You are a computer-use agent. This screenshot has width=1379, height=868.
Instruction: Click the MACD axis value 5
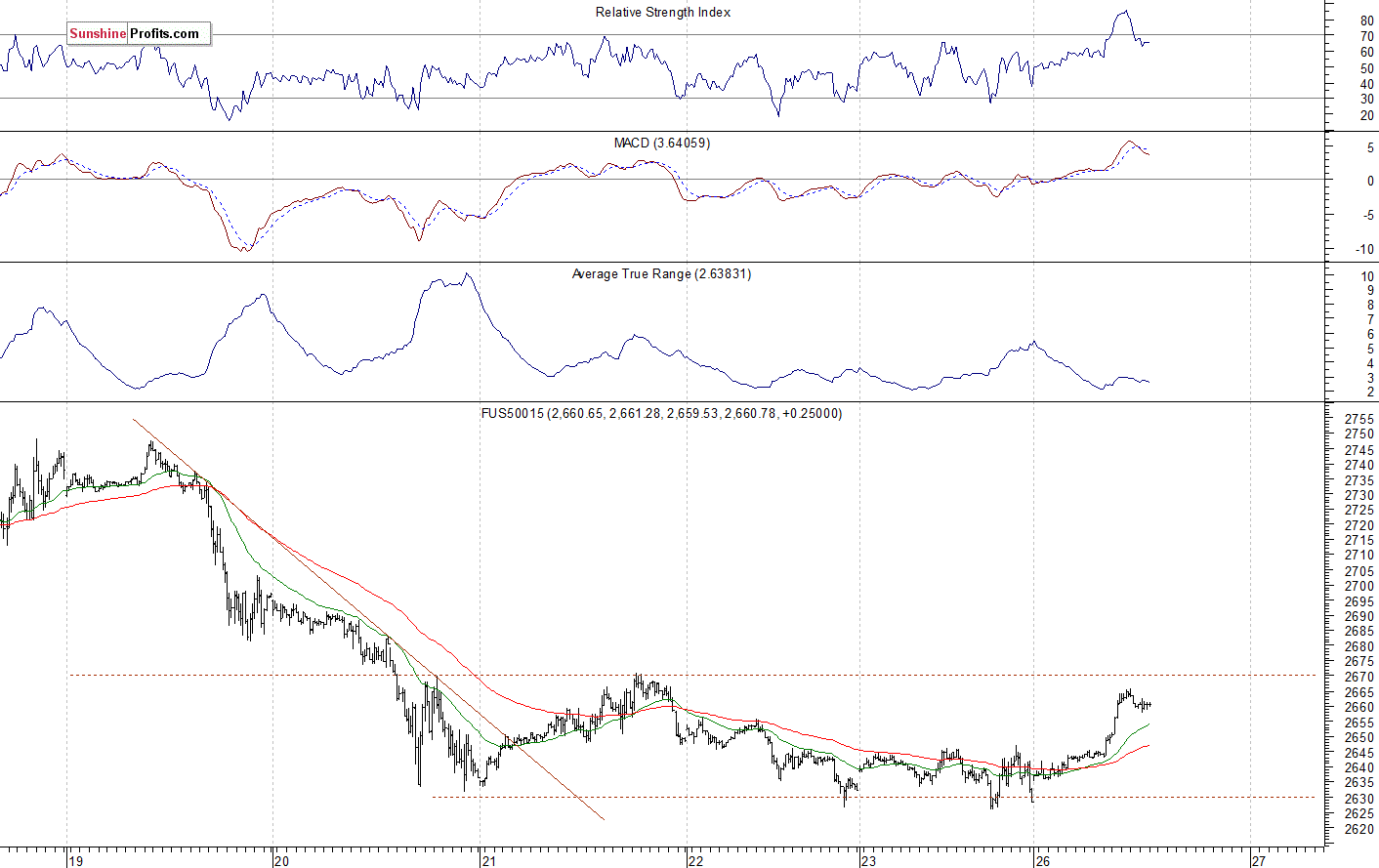pos(1370,148)
